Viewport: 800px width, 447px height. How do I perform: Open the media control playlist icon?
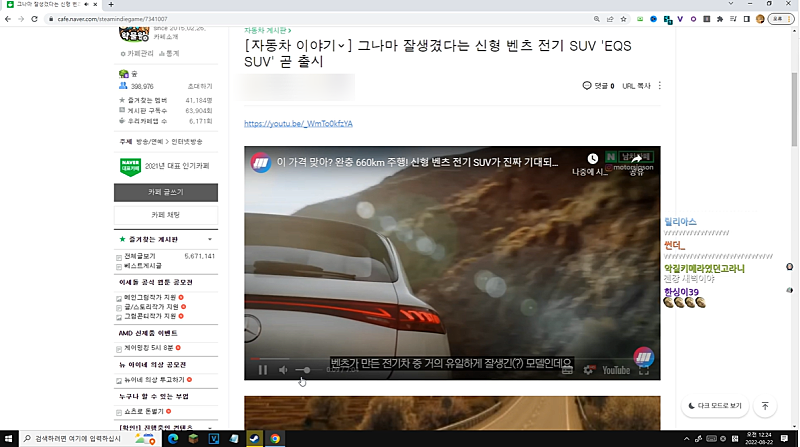point(733,19)
